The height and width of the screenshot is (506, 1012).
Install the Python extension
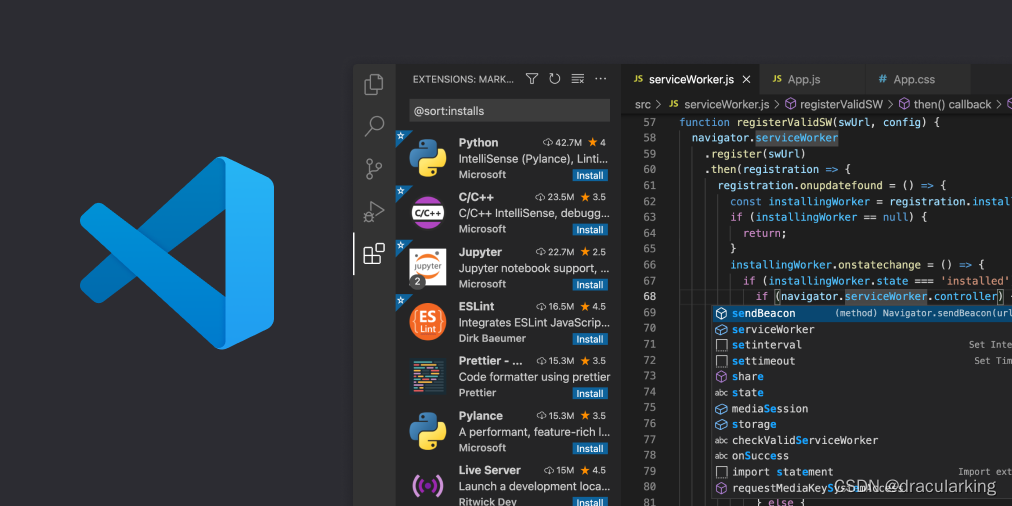click(590, 176)
